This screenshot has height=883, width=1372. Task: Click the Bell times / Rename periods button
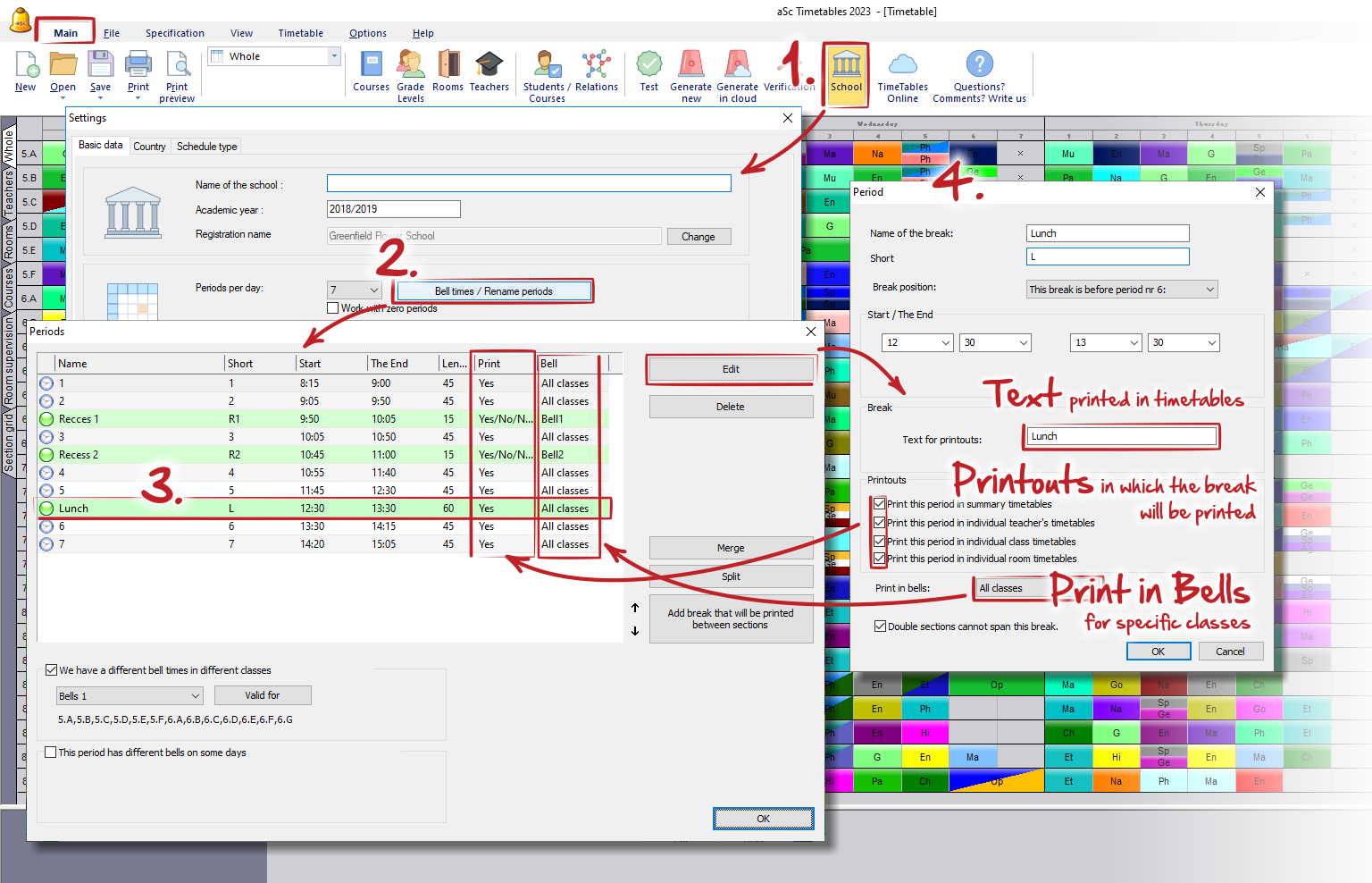click(x=493, y=291)
